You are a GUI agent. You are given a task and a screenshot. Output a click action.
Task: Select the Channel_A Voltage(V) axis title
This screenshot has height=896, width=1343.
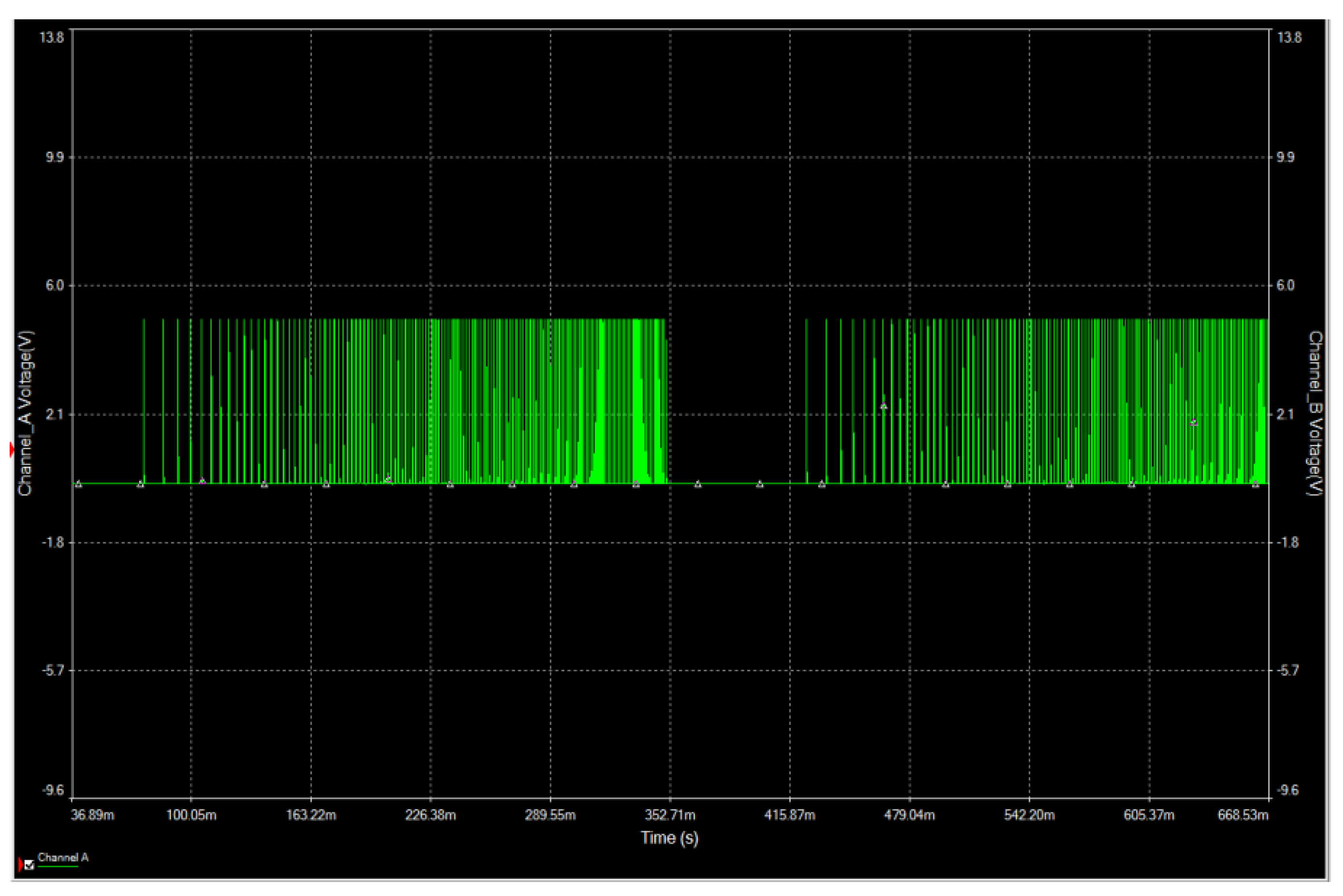pyautogui.click(x=26, y=412)
